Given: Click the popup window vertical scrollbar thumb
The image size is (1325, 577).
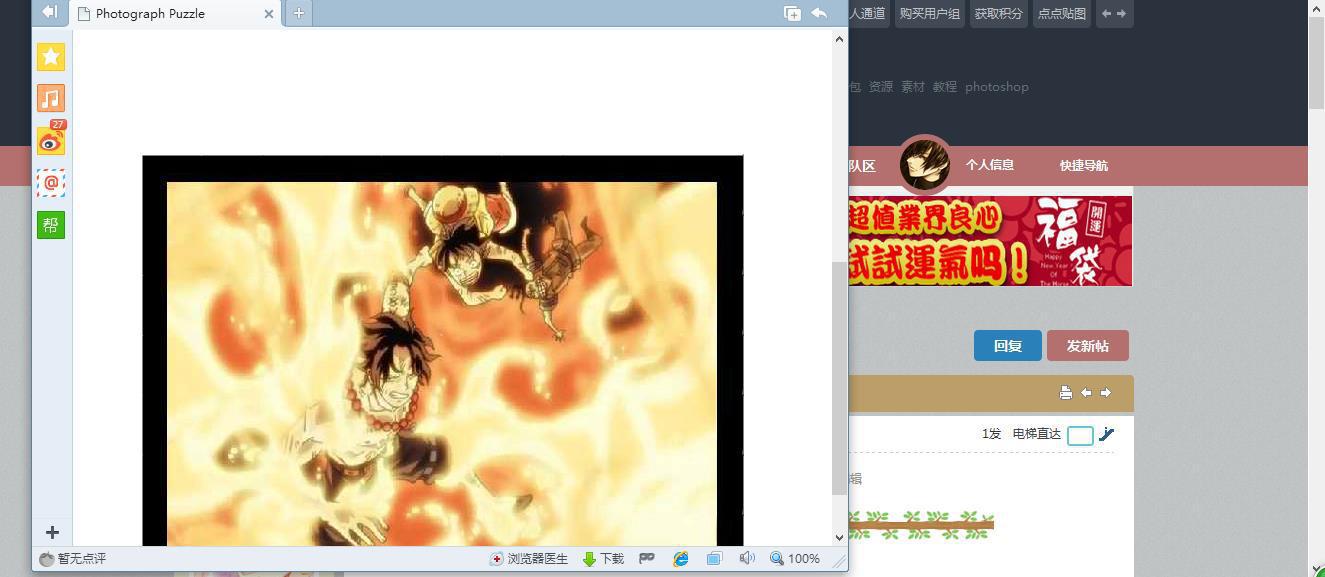Looking at the screenshot, I should pos(839,378).
